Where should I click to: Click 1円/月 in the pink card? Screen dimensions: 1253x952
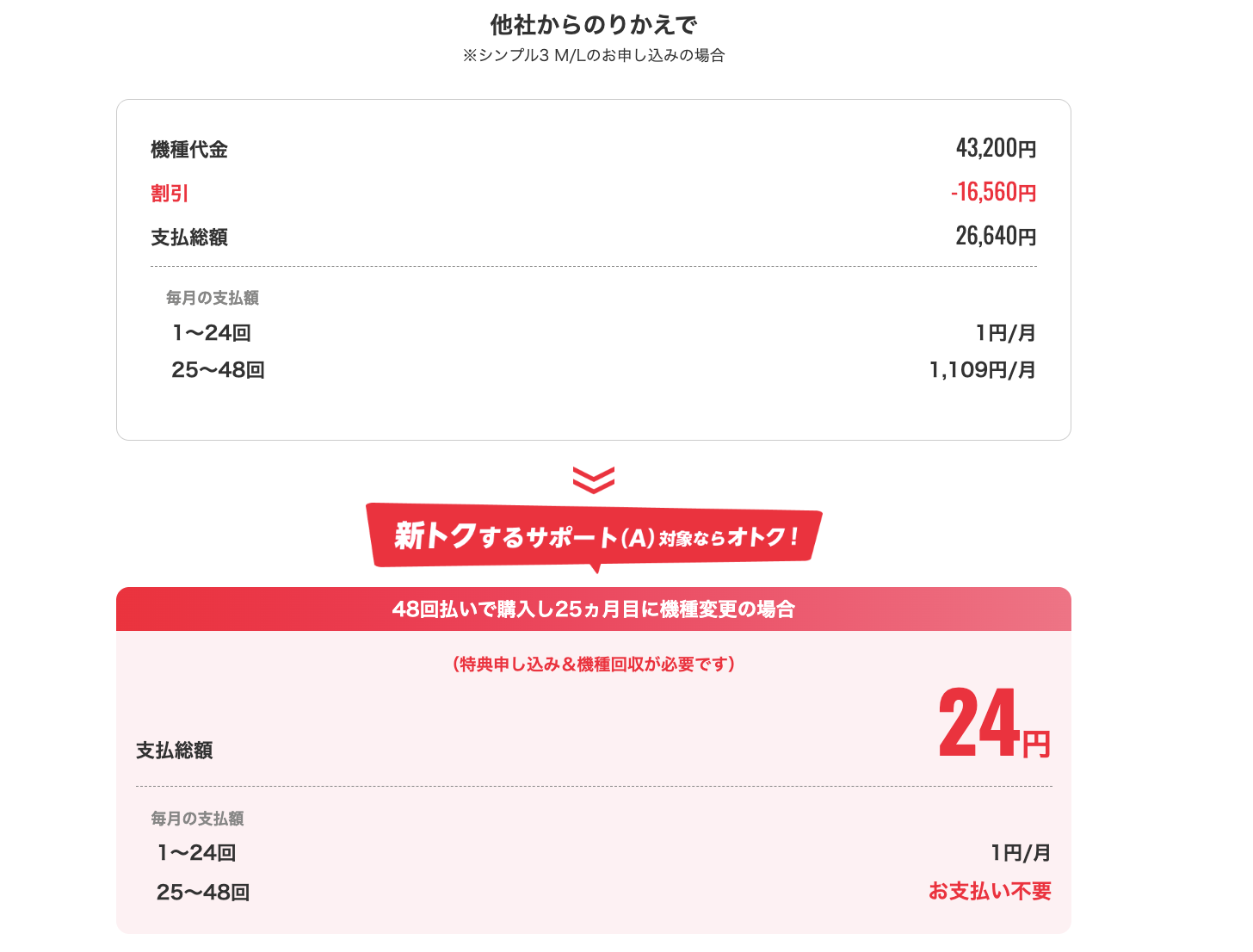[x=1021, y=853]
